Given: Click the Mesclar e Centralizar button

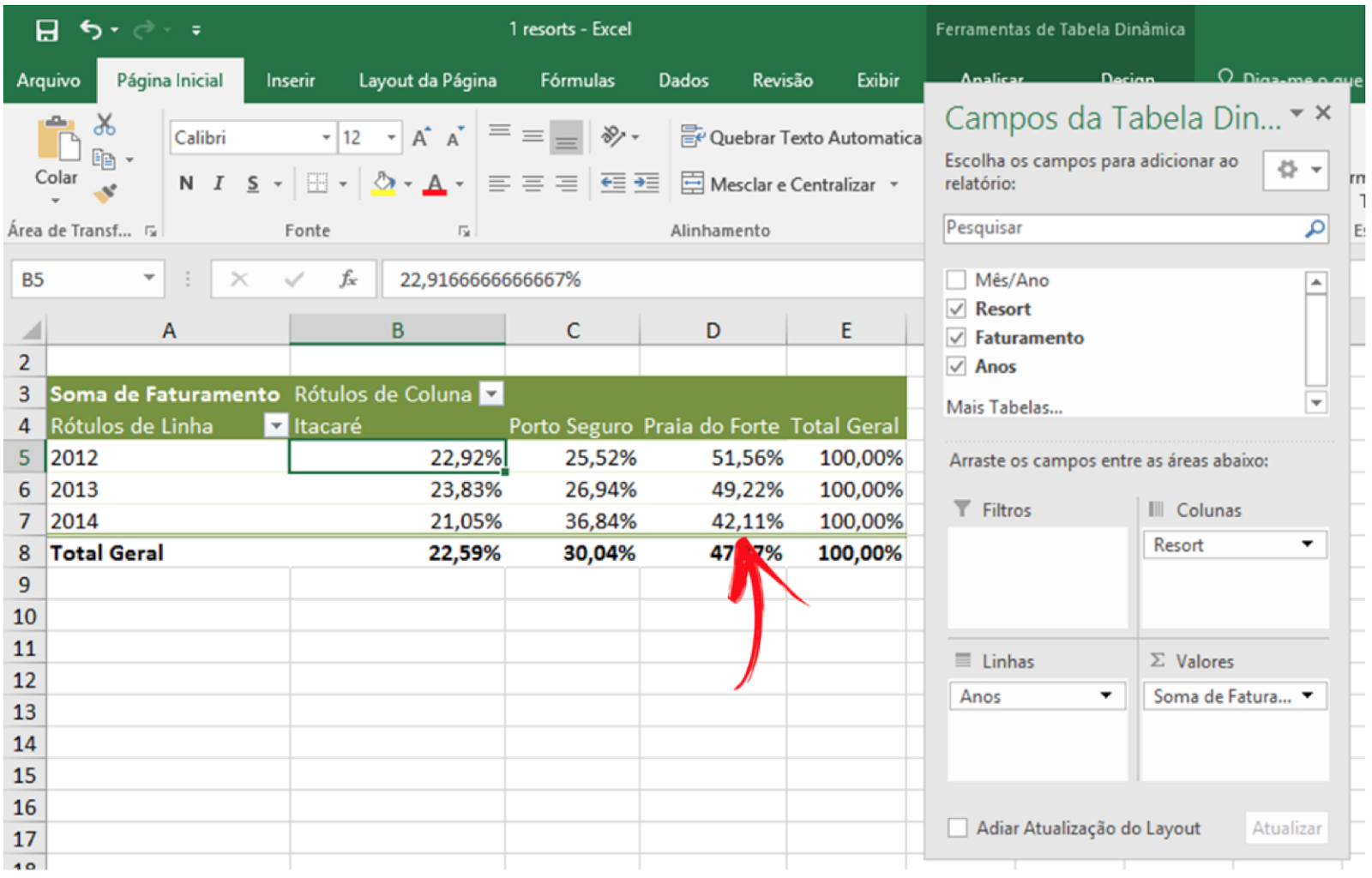Looking at the screenshot, I should (779, 184).
